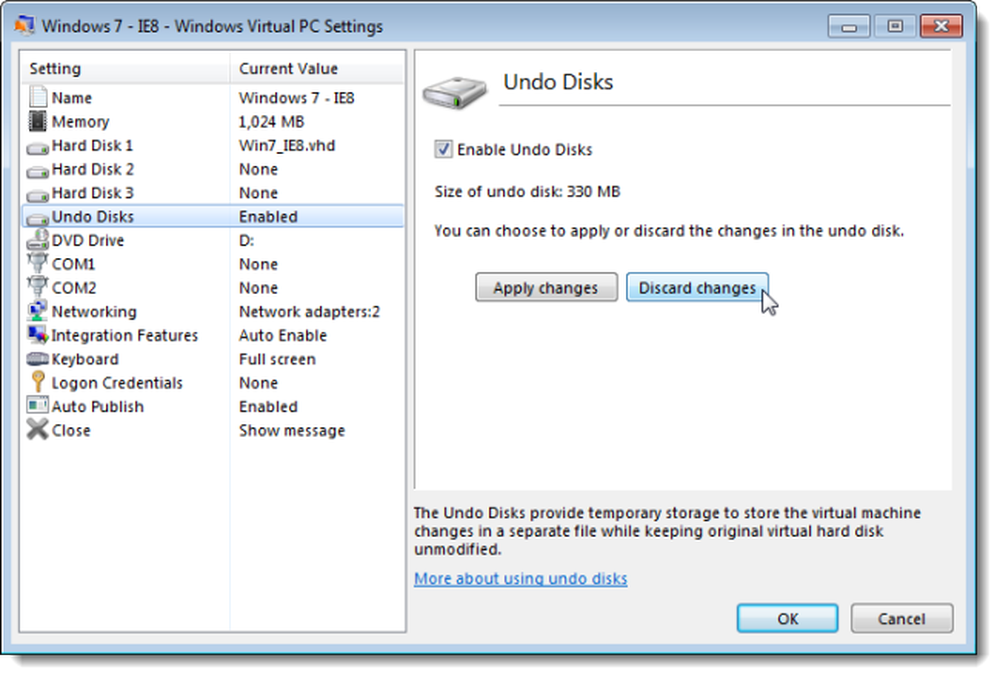This screenshot has height=678, width=1000.
Task: Cancel the settings dialog
Action: [x=902, y=619]
